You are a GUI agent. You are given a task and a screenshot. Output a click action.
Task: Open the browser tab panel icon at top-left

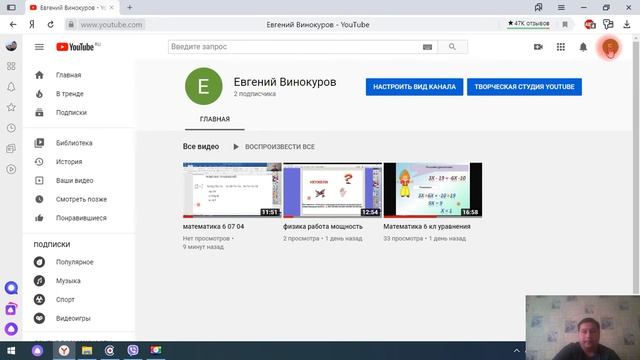pos(11,7)
